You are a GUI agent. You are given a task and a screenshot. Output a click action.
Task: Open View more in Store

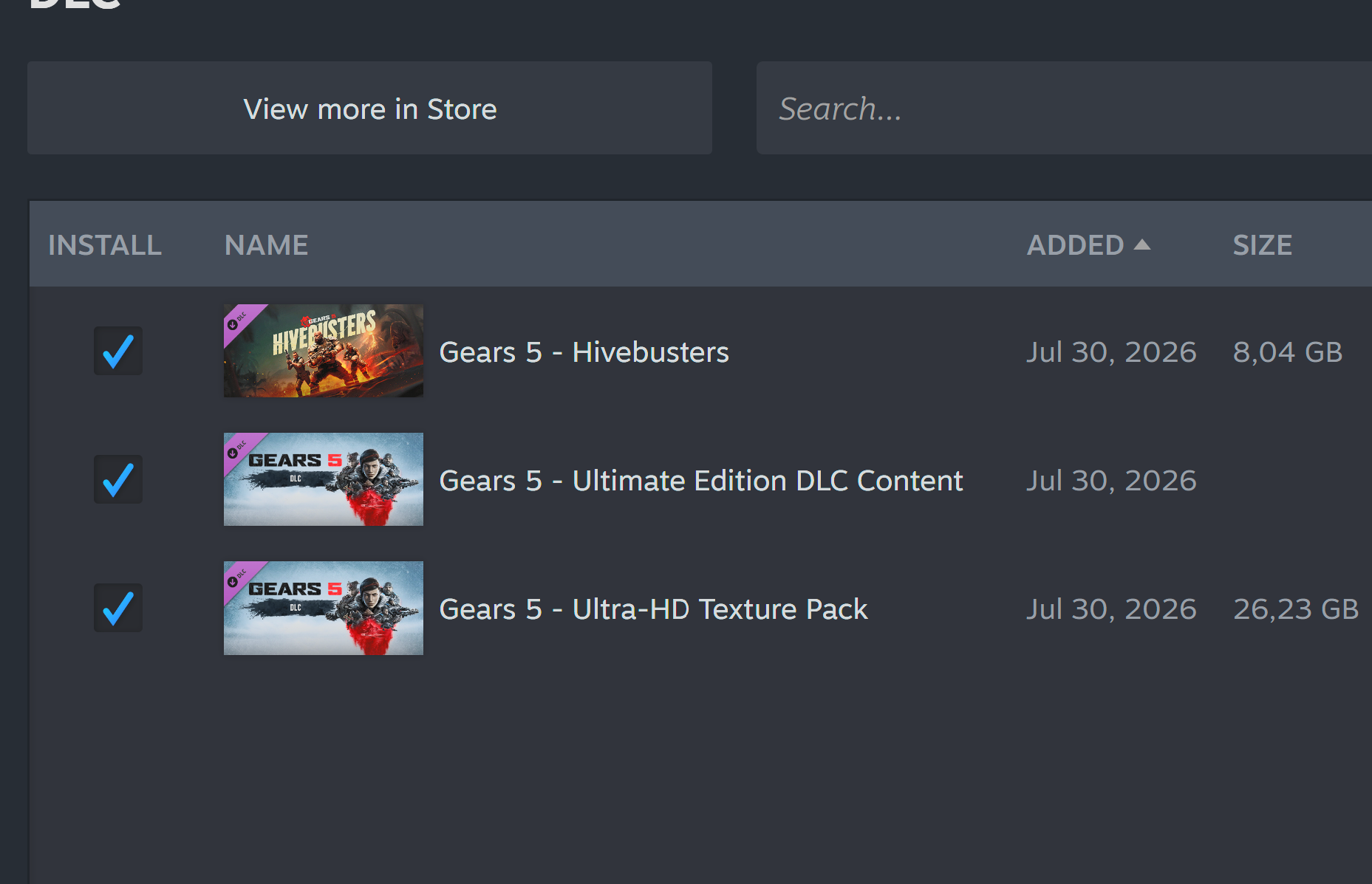pos(369,108)
